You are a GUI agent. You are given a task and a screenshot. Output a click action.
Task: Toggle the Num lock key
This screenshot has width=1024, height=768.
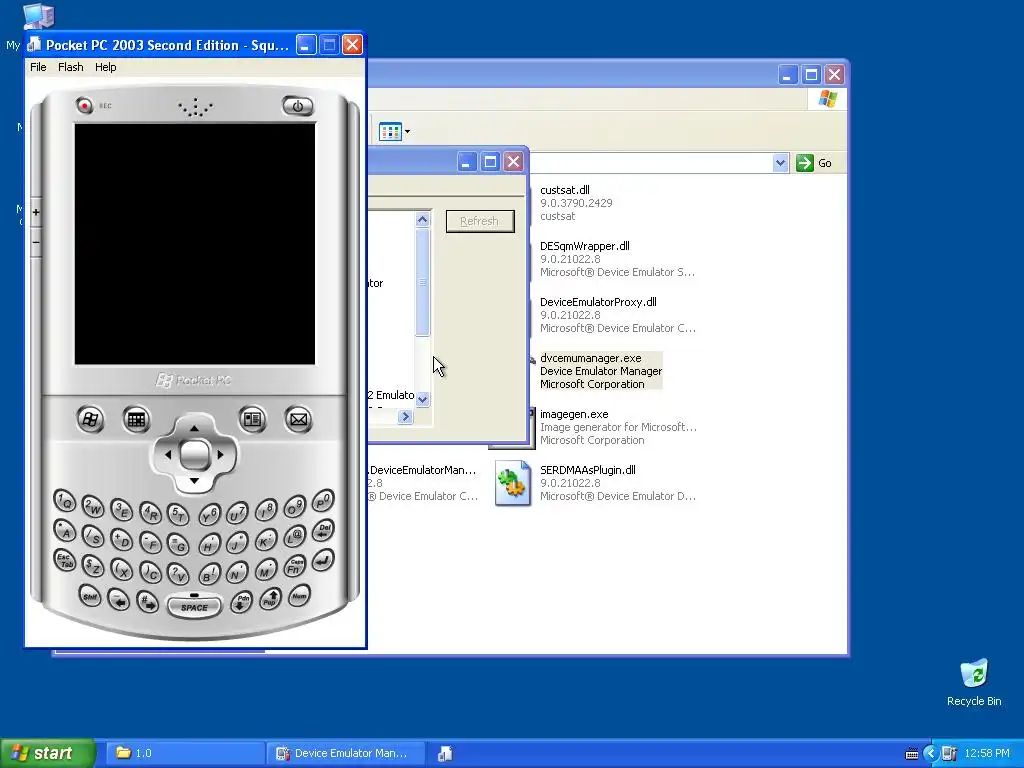coord(299,596)
